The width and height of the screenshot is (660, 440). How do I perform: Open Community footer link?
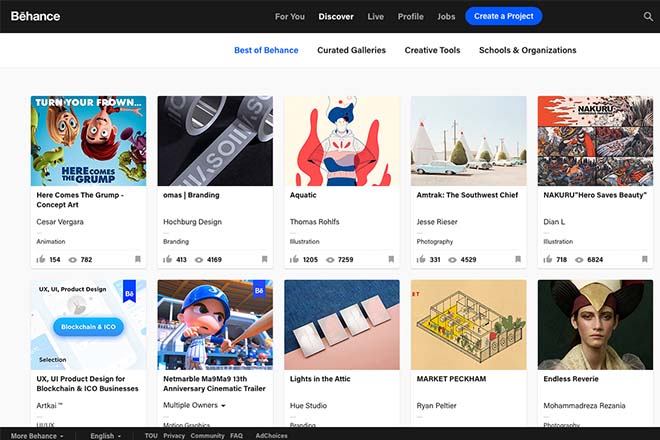208,436
